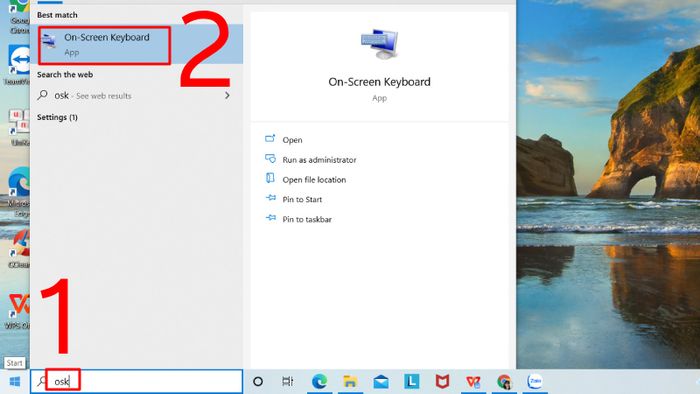Click the blue L app icon

pyautogui.click(x=412, y=382)
